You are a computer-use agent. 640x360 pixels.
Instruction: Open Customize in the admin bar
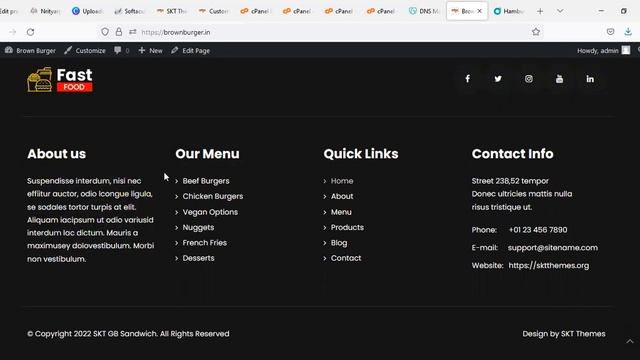click(85, 50)
